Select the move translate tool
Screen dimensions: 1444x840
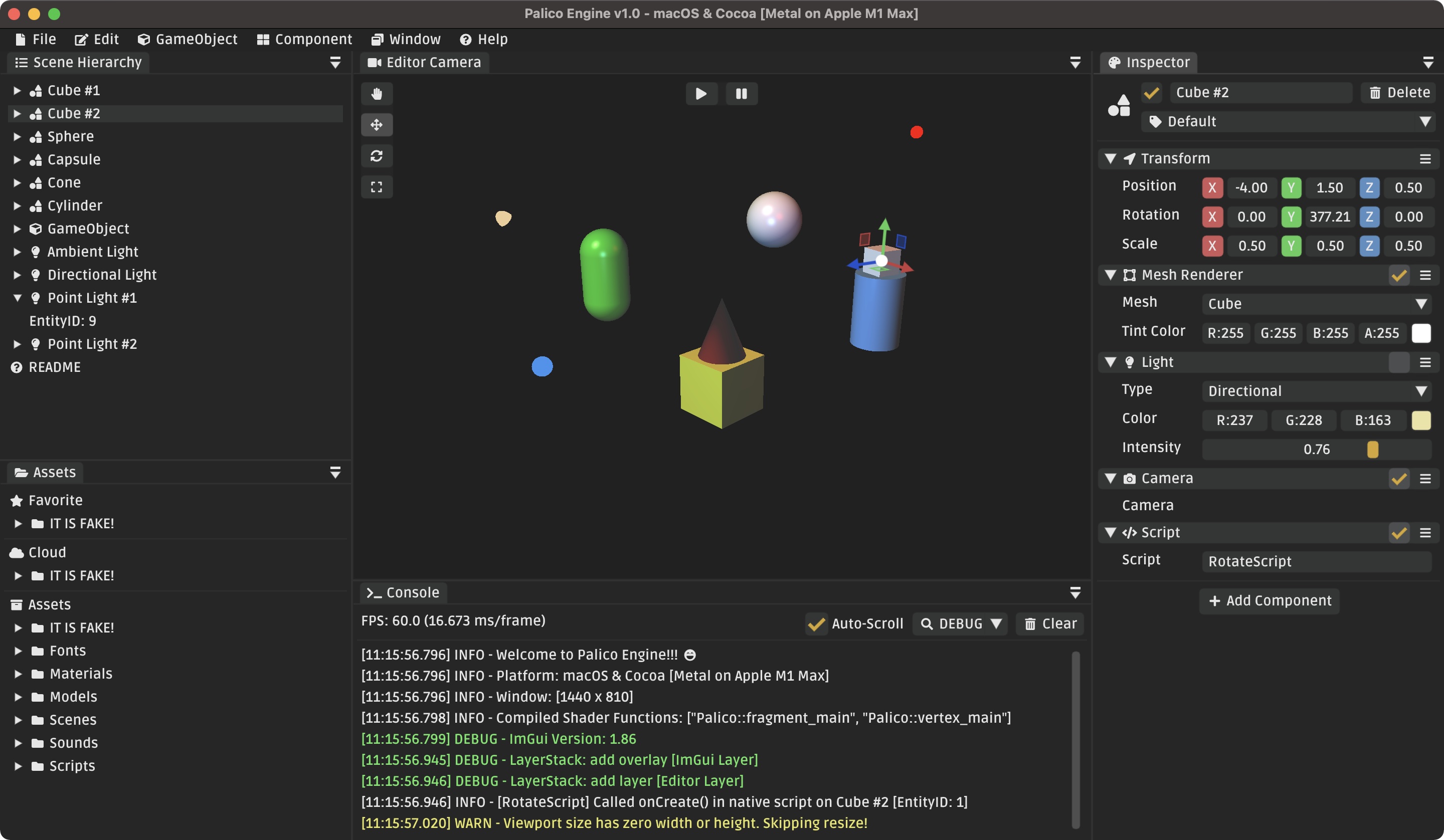coord(377,124)
